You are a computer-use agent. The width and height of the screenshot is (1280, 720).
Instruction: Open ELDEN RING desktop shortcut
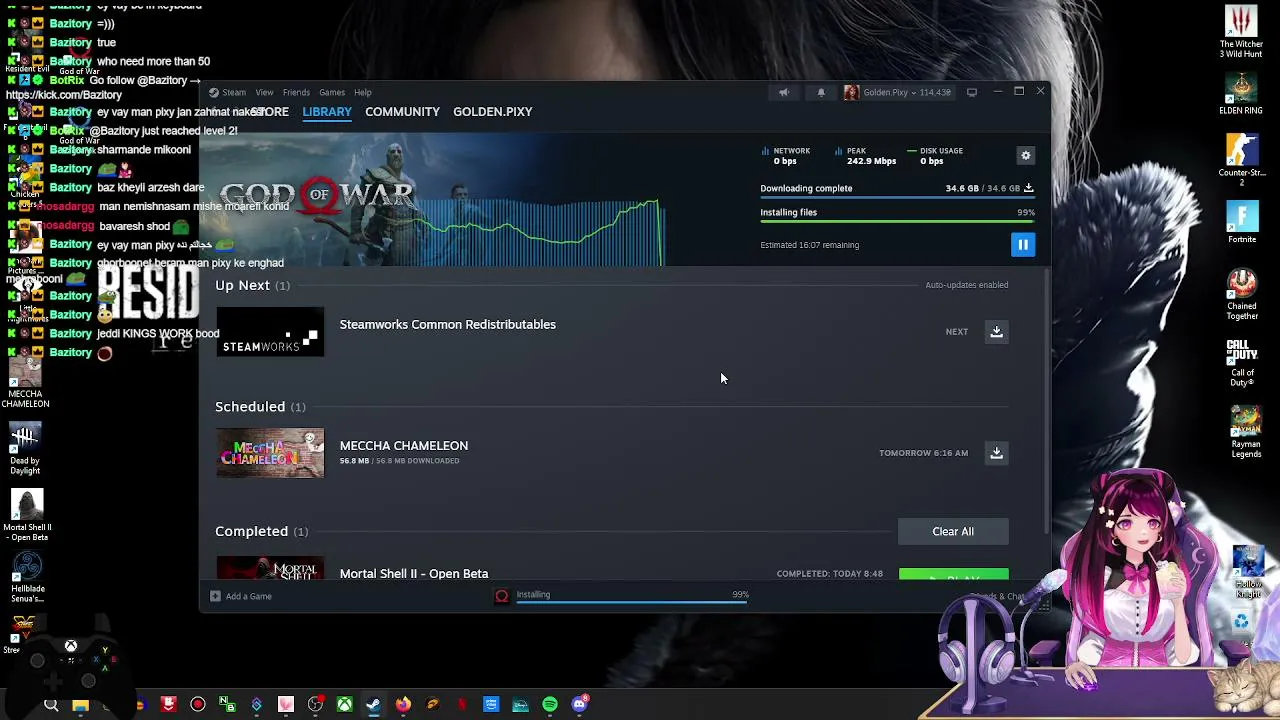1241,94
